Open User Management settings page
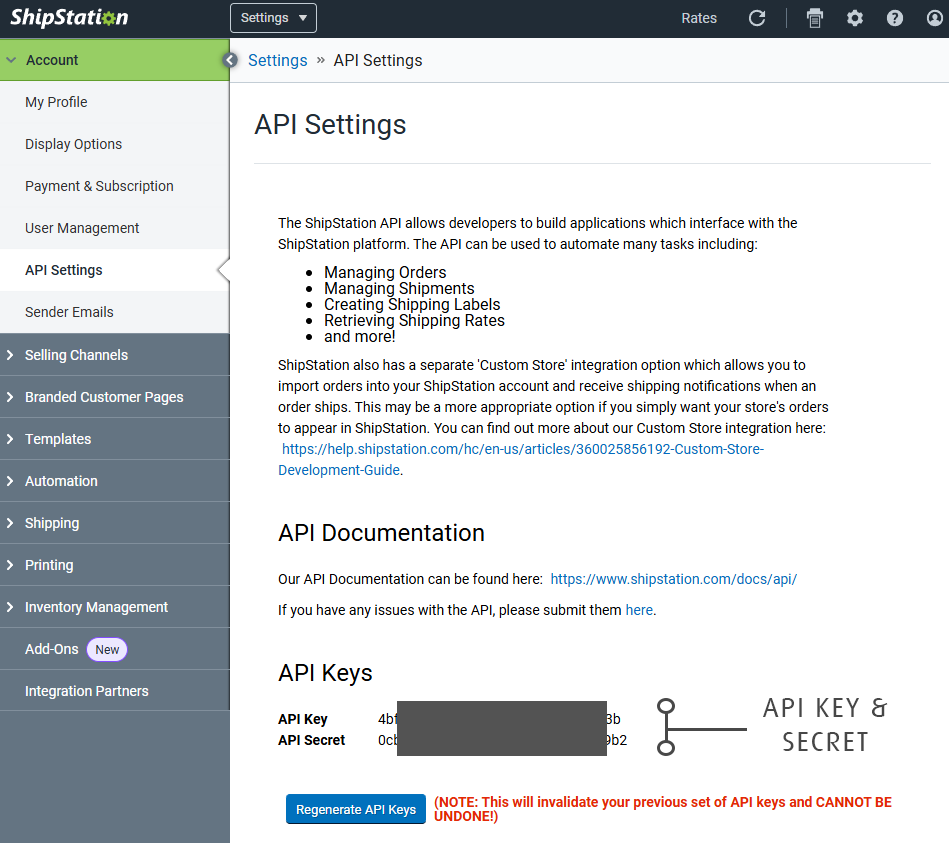The width and height of the screenshot is (949, 843). point(82,228)
